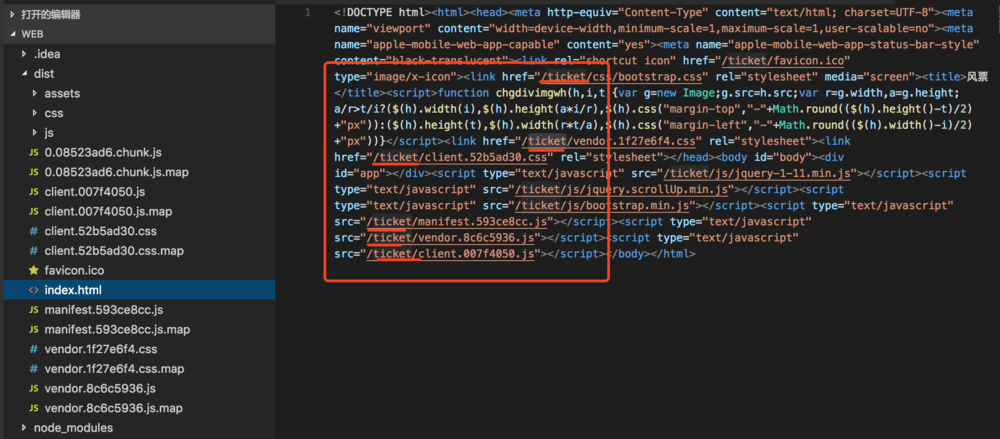
Task: Expand the assets folder arrow
Action: (x=35, y=94)
